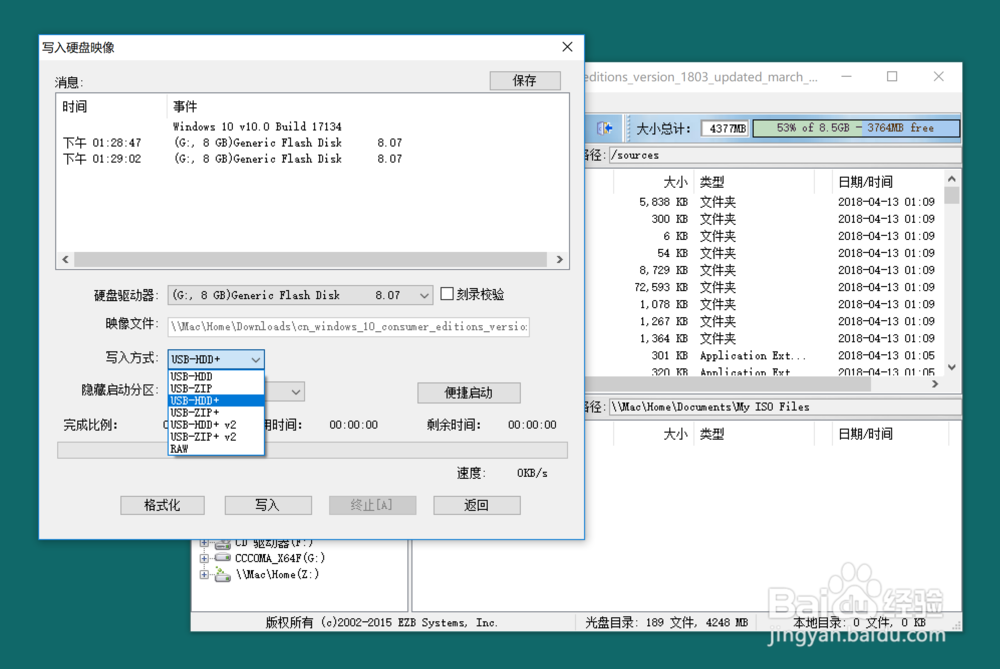
Task: Select the CCCOMA_X64F(G:) drive icon
Action: [223, 558]
